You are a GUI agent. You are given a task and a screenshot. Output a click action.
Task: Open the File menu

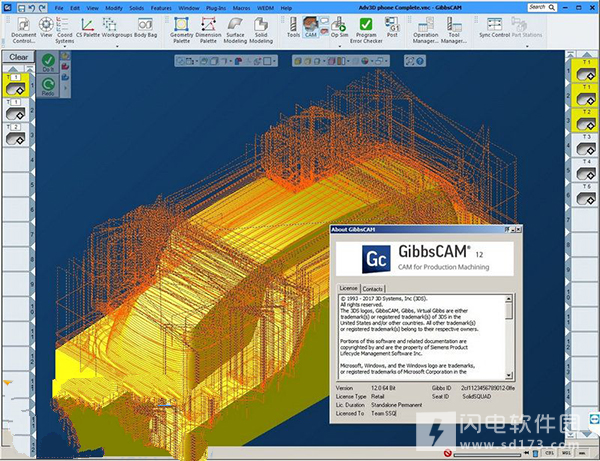pyautogui.click(x=59, y=8)
